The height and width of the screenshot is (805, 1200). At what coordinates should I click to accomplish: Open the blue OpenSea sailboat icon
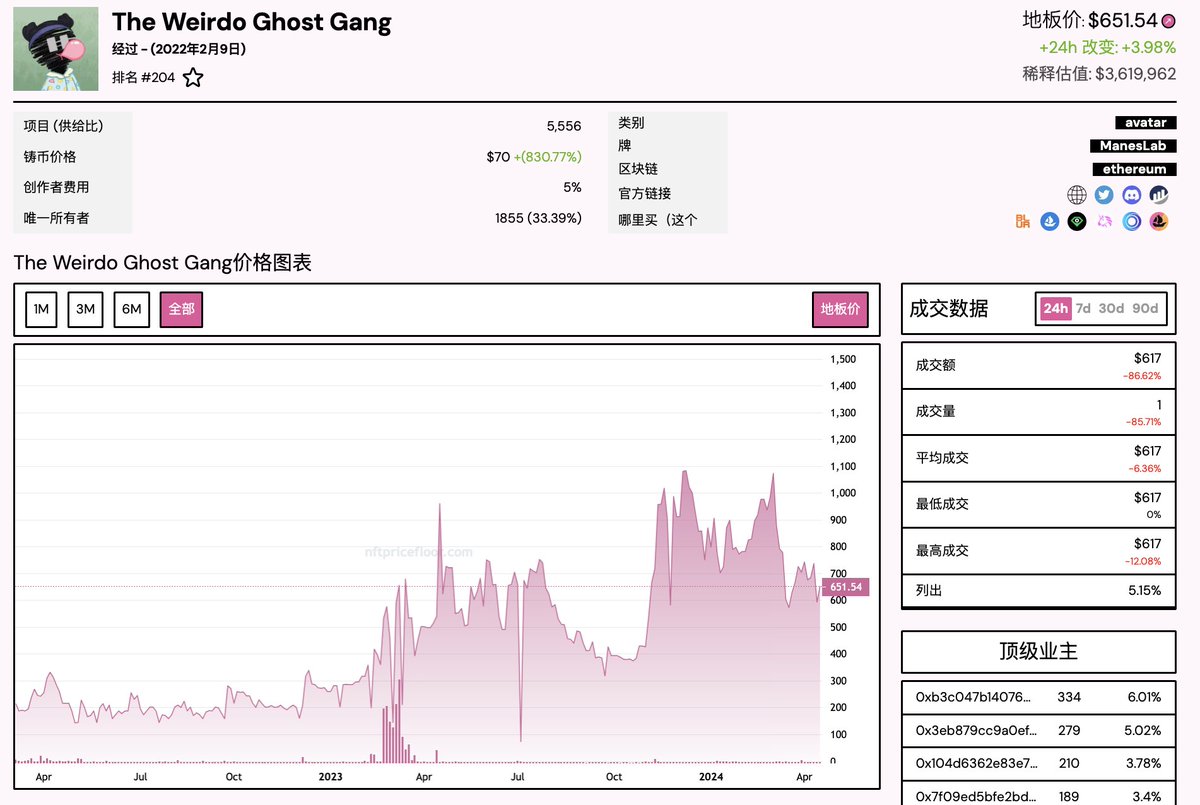click(x=1050, y=221)
